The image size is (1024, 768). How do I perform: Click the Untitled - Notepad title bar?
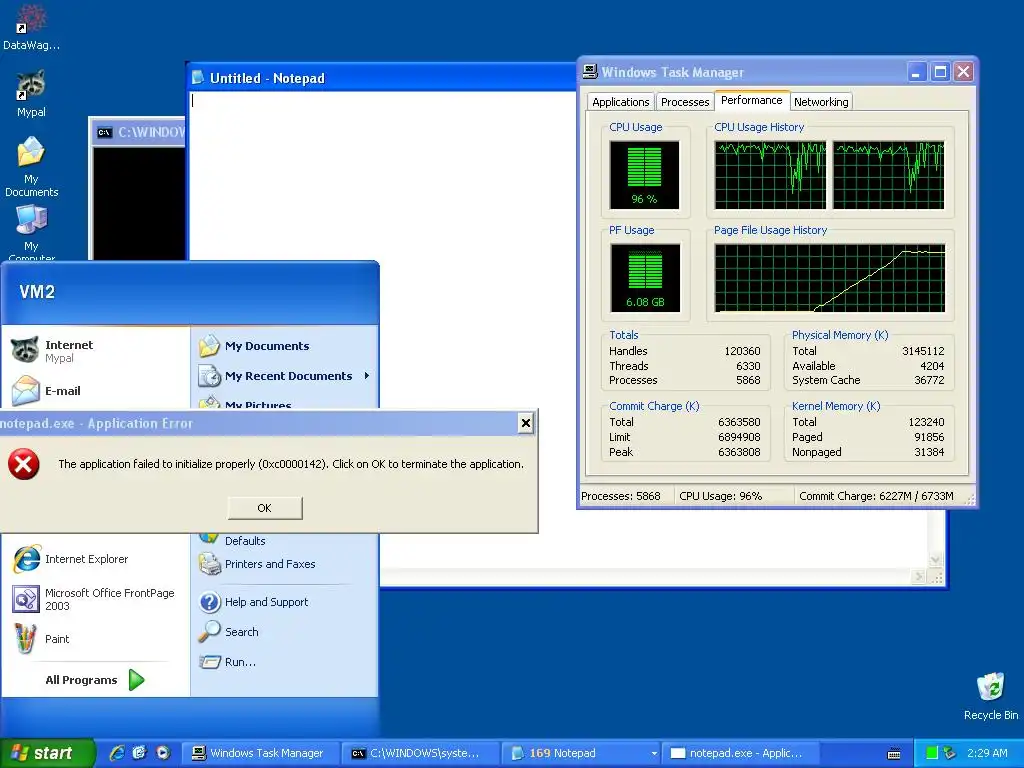coord(382,78)
